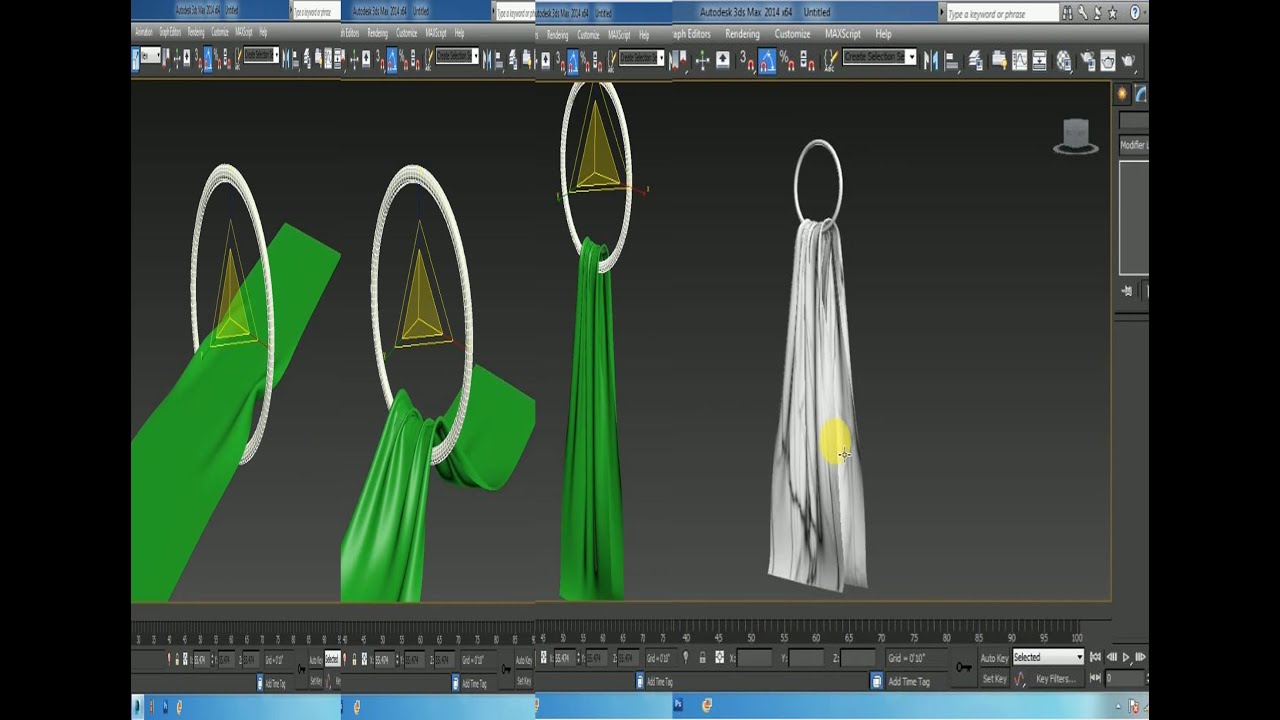Click the X coordinate field in rightmost window
The width and height of the screenshot is (1280, 720).
pos(754,658)
